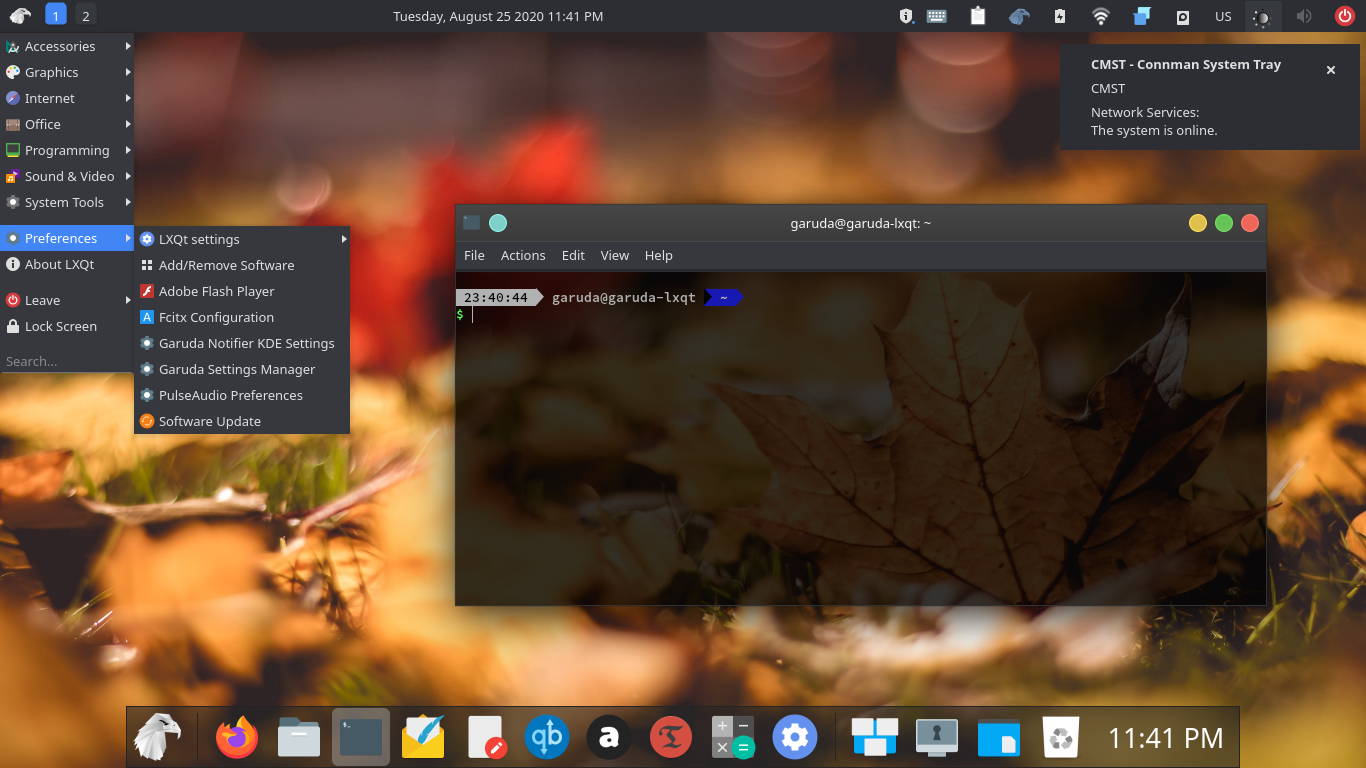Open the text editor note icon in dock

485,738
